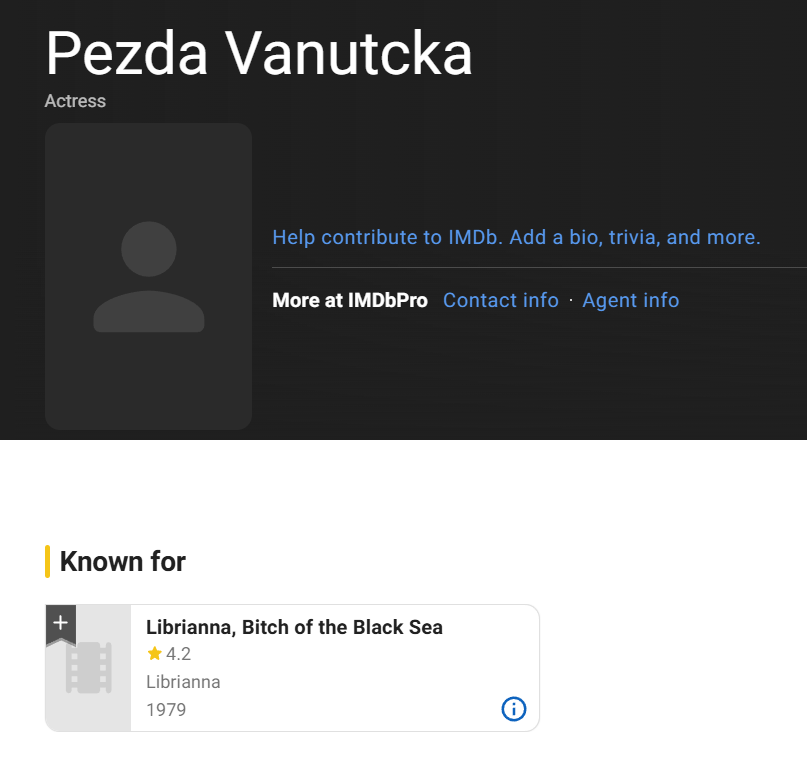Image resolution: width=807 pixels, height=770 pixels.
Task: Click the dot separator between Contact and Agent info
Action: [x=570, y=300]
